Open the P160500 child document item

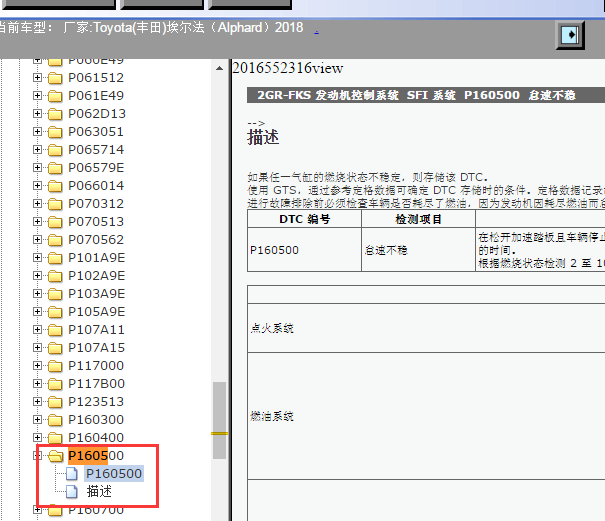point(114,474)
